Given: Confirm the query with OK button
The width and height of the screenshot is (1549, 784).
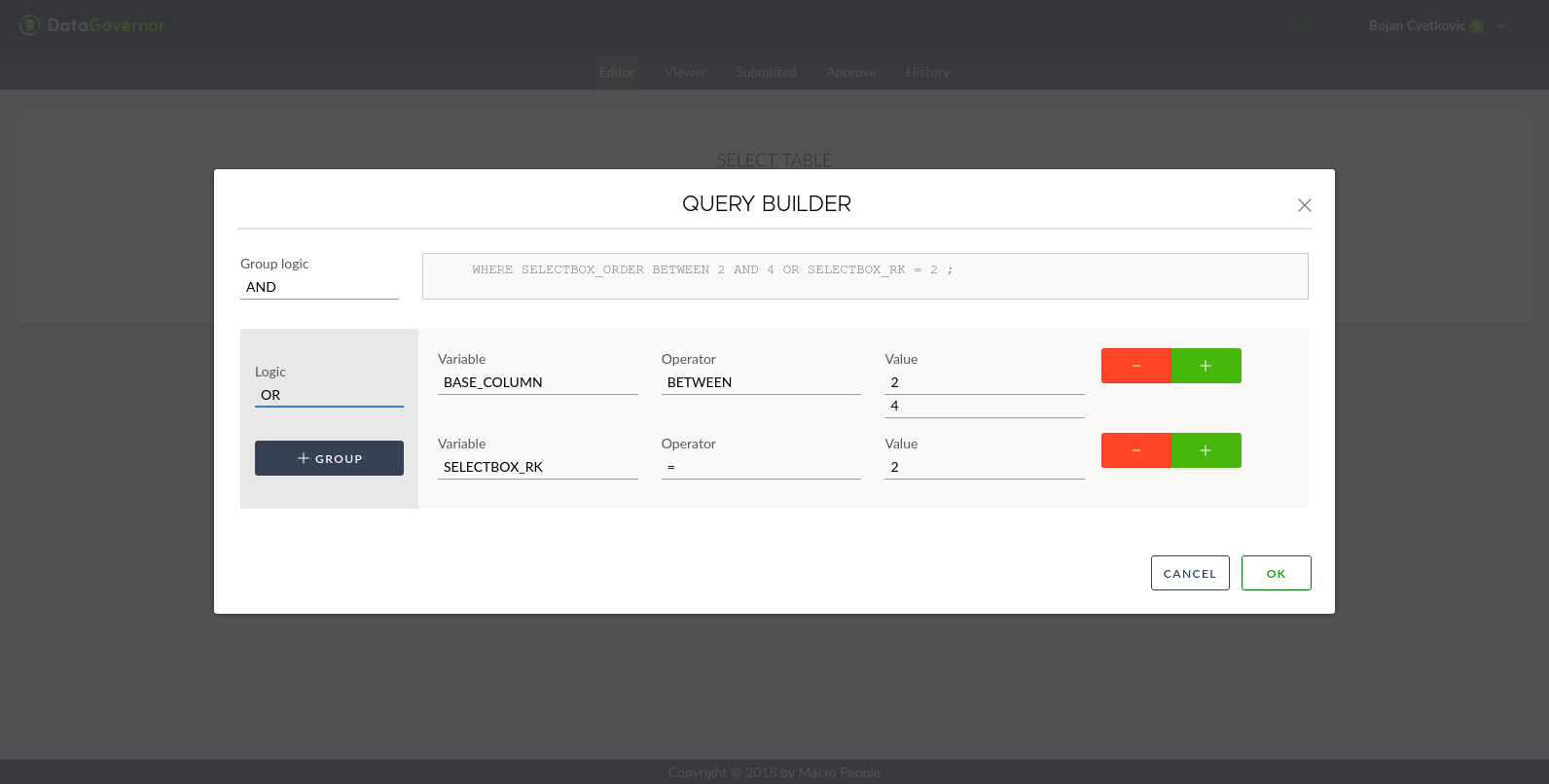Looking at the screenshot, I should coord(1276,573).
